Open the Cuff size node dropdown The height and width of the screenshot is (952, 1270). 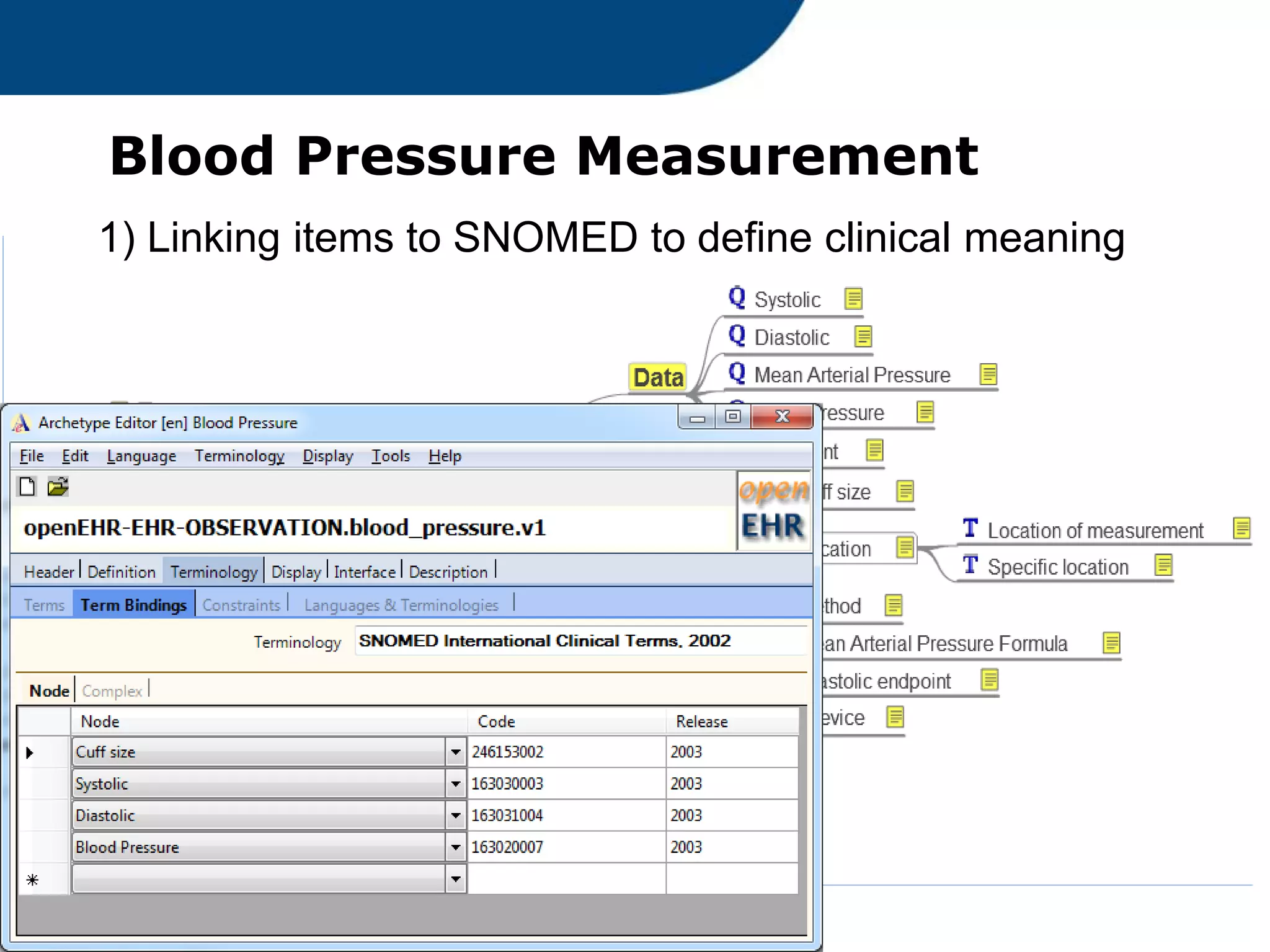point(456,752)
